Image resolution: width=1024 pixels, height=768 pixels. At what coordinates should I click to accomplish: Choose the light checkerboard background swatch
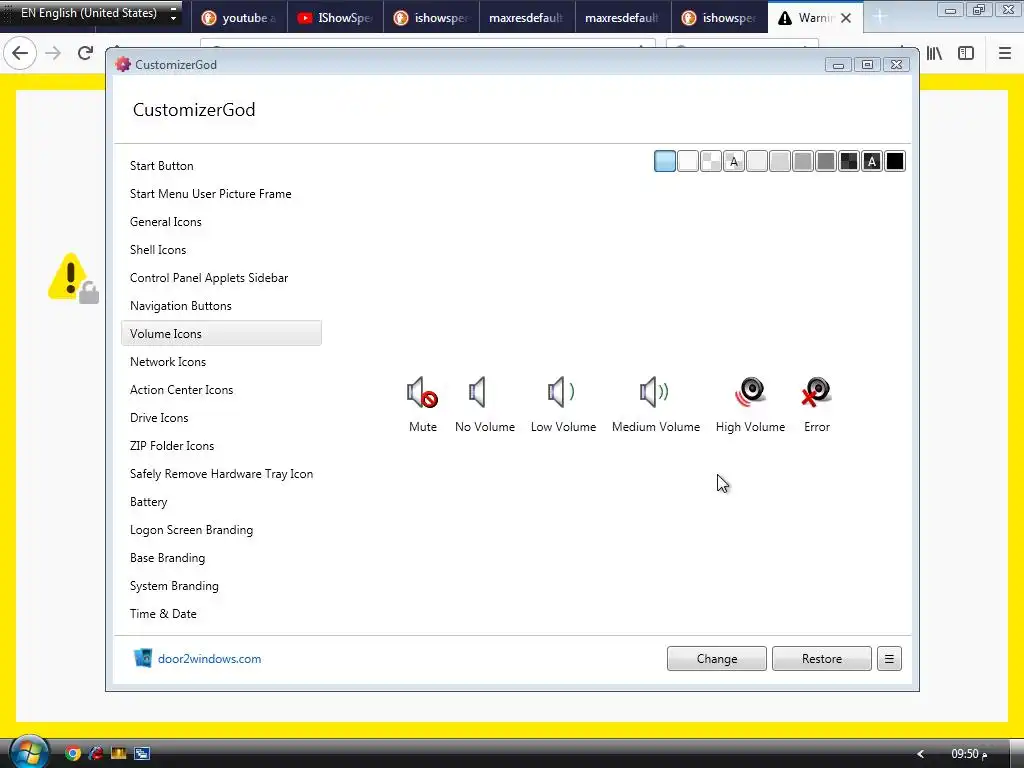[x=711, y=161]
